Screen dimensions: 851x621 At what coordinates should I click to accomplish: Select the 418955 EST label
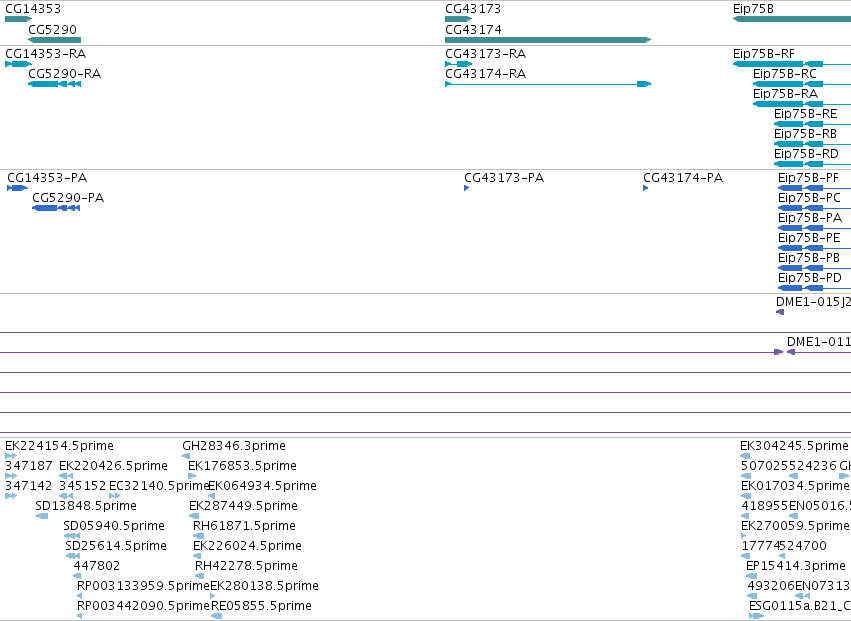[765, 506]
